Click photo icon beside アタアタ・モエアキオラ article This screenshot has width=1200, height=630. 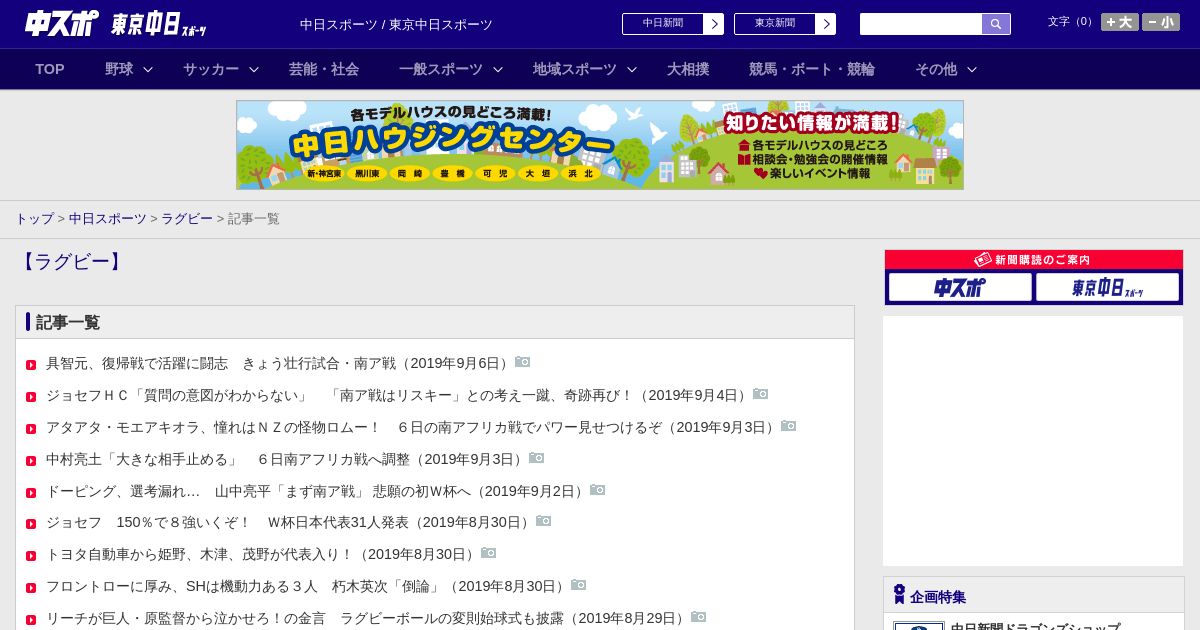tap(789, 426)
